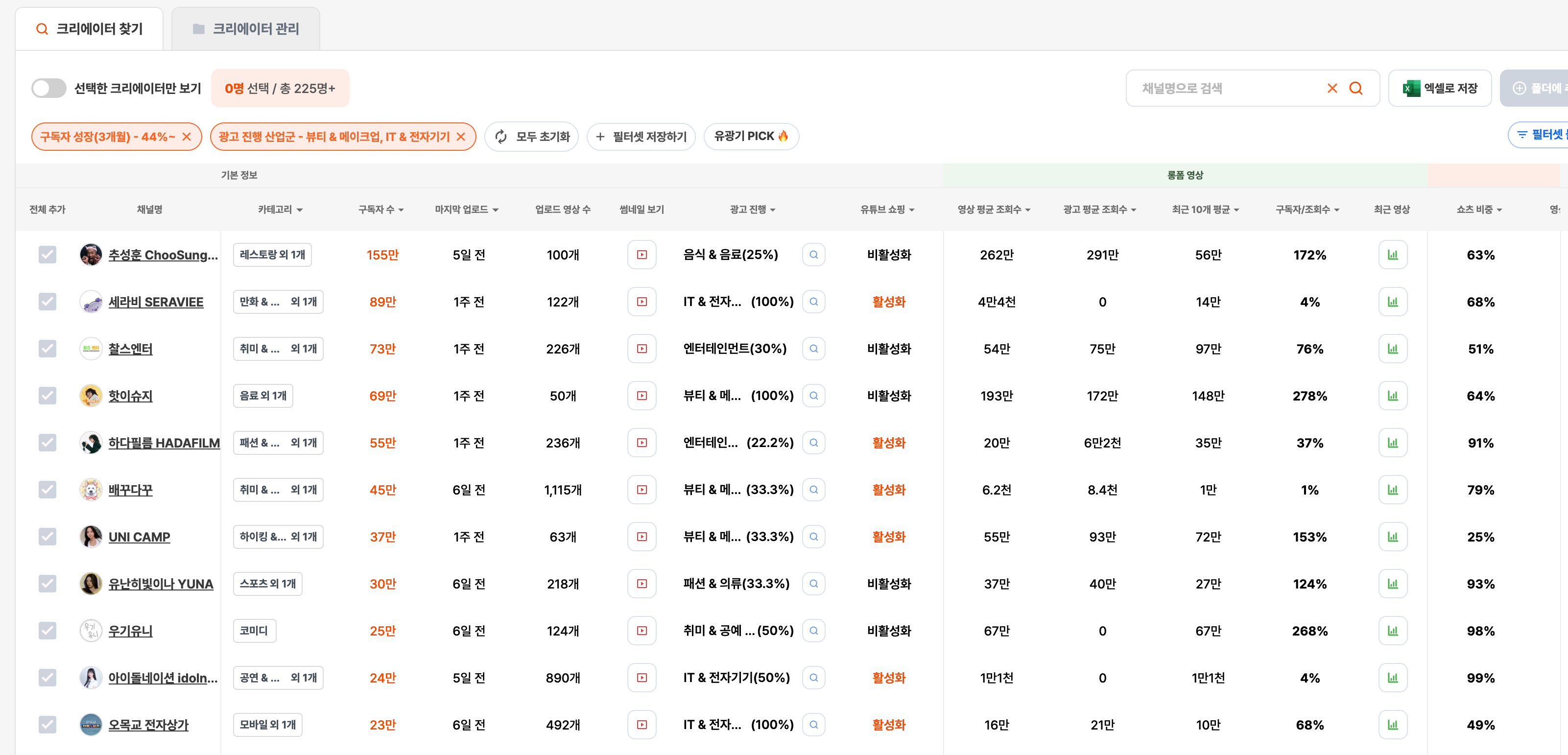
Task: Open thumbnail preview for UNI CAMP row
Action: 641,537
